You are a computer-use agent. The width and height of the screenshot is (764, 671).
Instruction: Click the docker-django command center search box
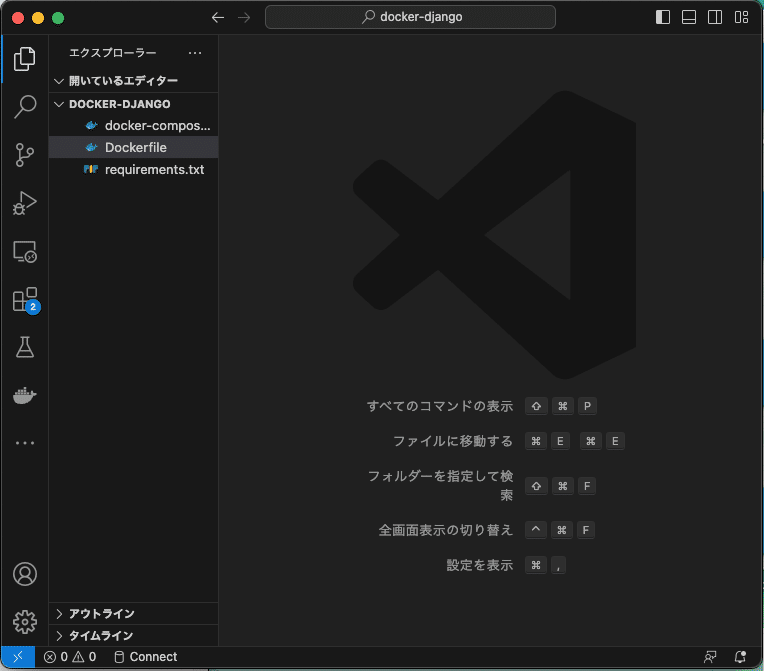[x=410, y=17]
